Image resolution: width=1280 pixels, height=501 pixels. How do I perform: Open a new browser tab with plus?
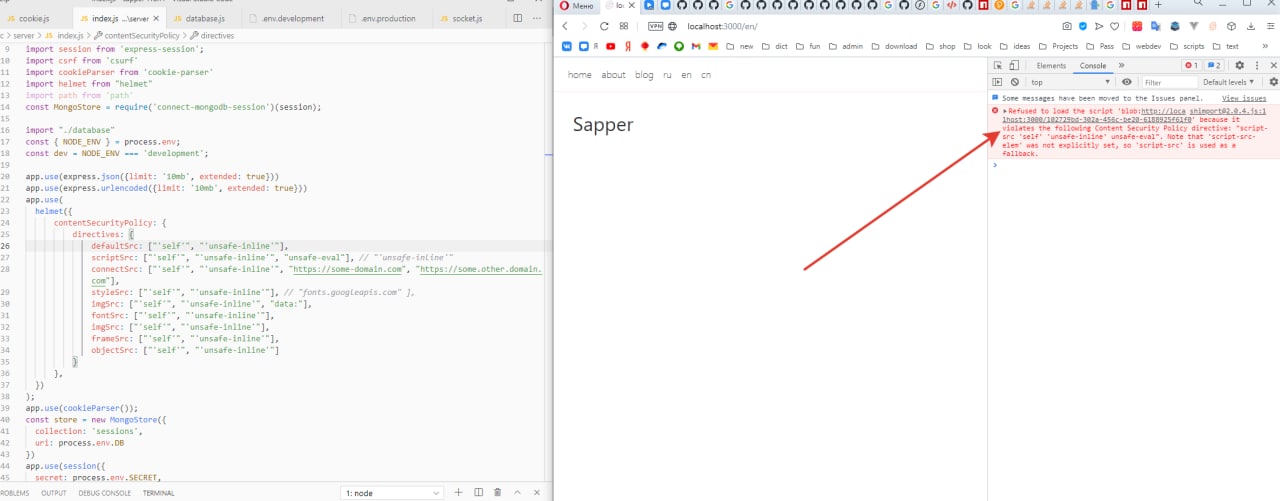pyautogui.click(x=1158, y=6)
